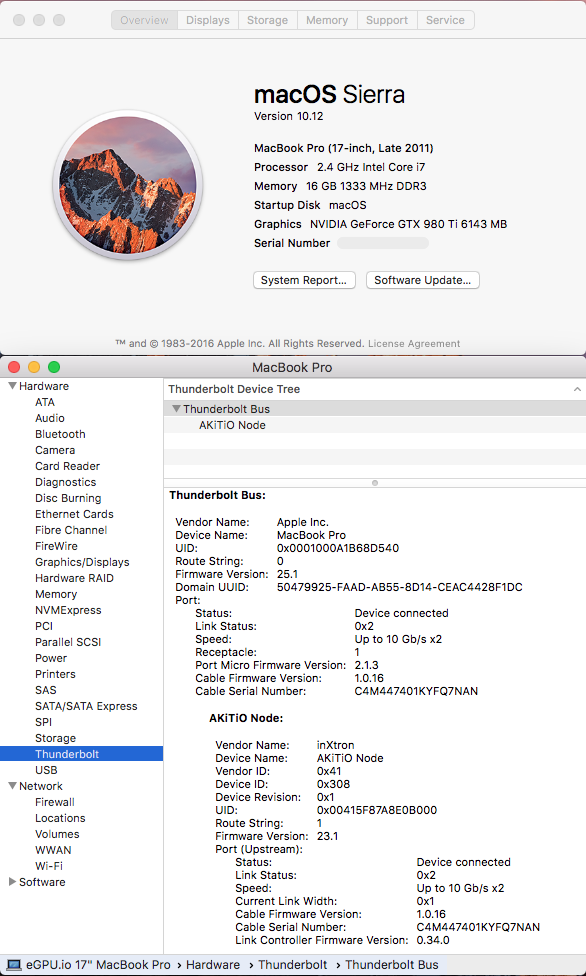
Task: Click the UID value 0x0001000A1B68D540
Action: [338, 548]
